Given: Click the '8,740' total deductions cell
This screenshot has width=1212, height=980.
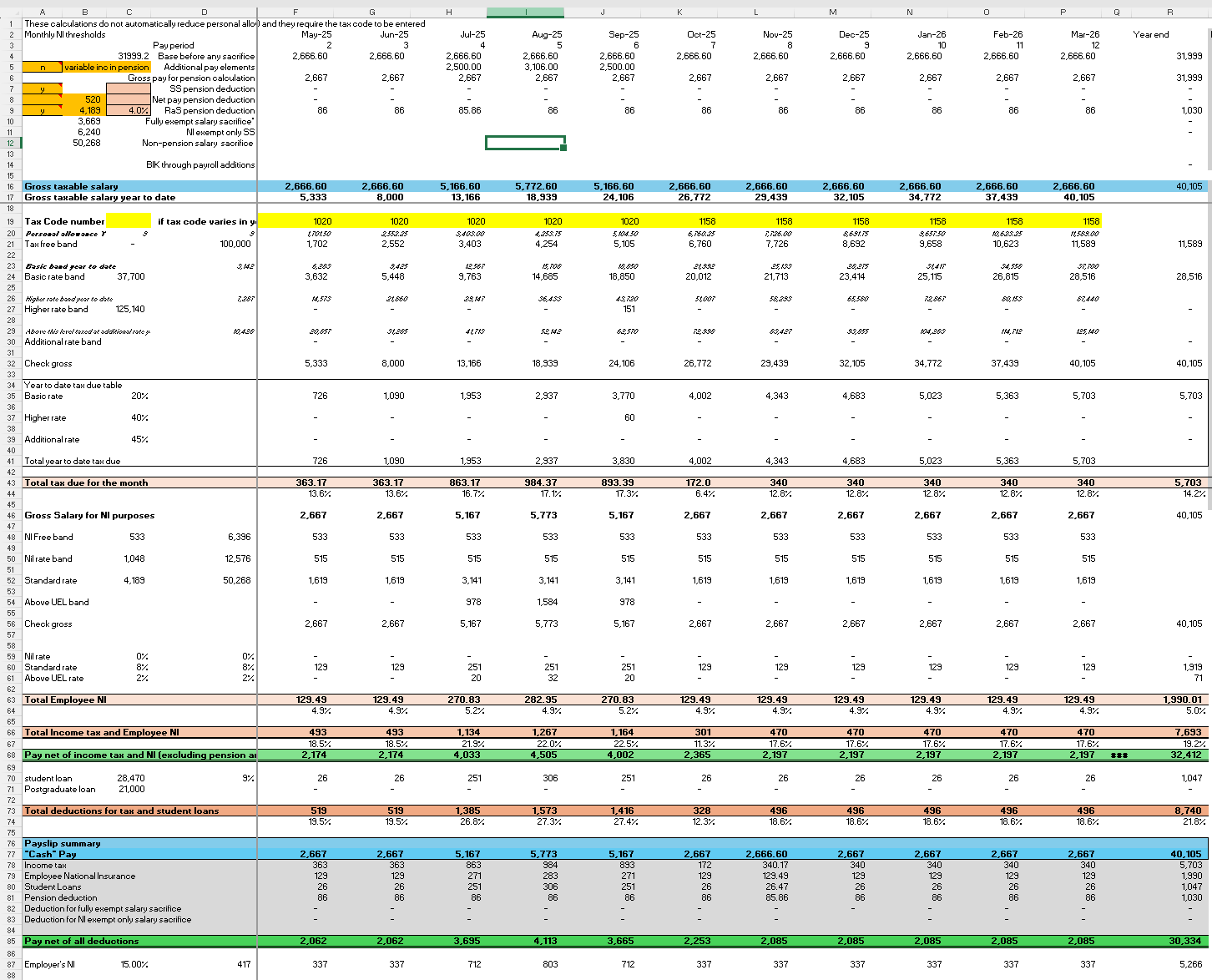Looking at the screenshot, I should (1189, 811).
